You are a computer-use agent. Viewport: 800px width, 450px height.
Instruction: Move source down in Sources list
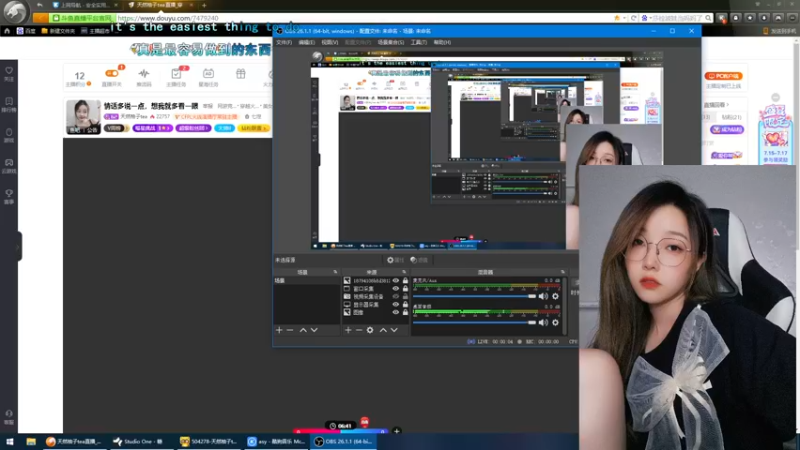coord(394,330)
